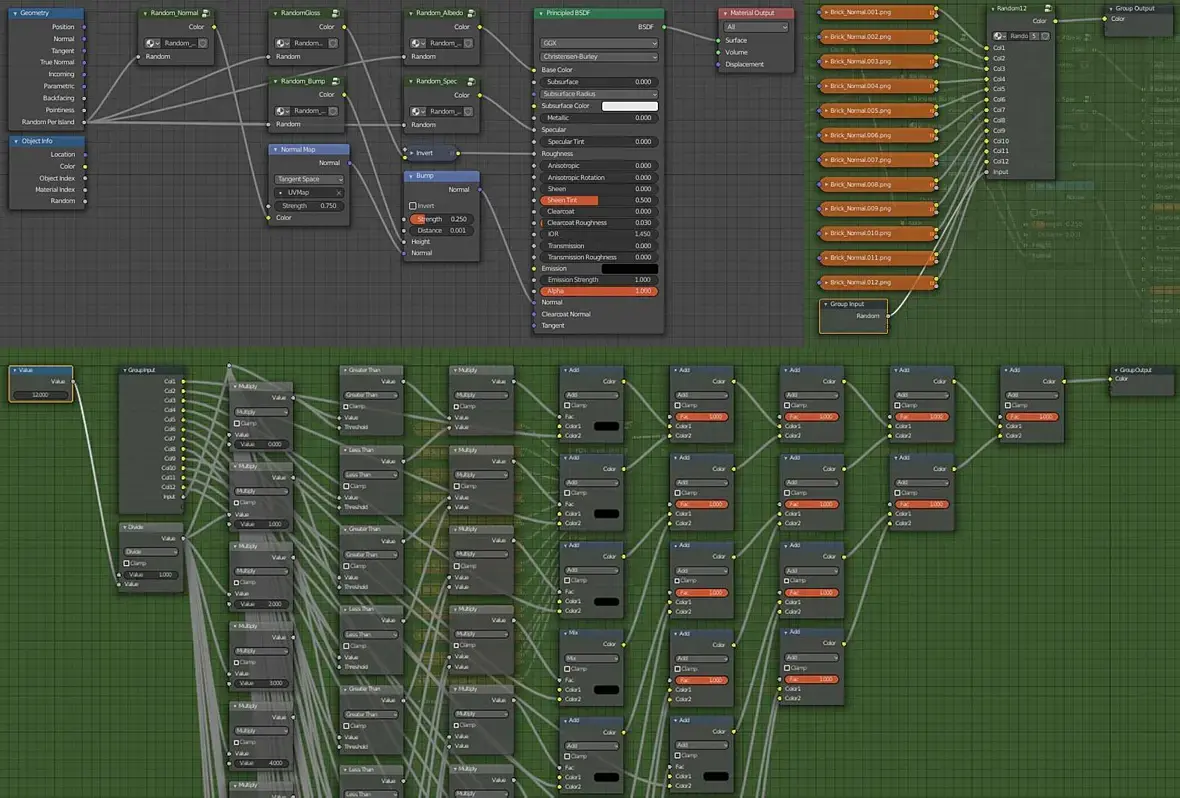Image resolution: width=1180 pixels, height=798 pixels.
Task: Open Tangent Space dropdown in Normal Map
Action: click(x=309, y=179)
